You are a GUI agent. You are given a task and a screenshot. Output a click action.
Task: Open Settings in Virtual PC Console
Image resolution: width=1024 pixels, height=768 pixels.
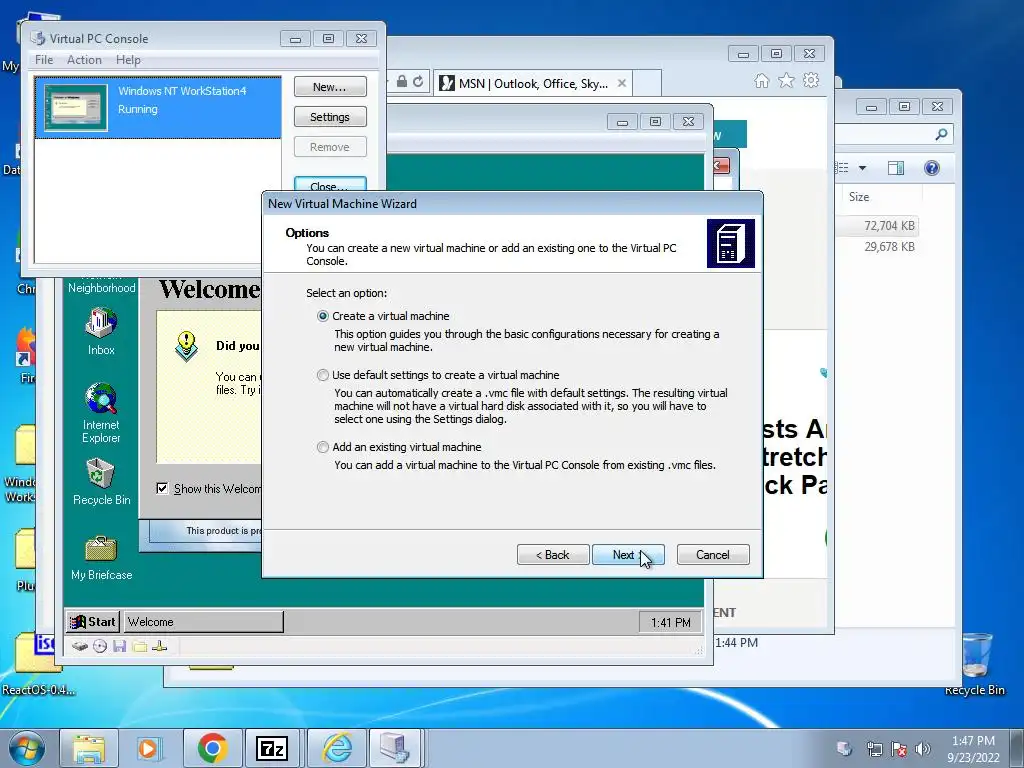[330, 117]
